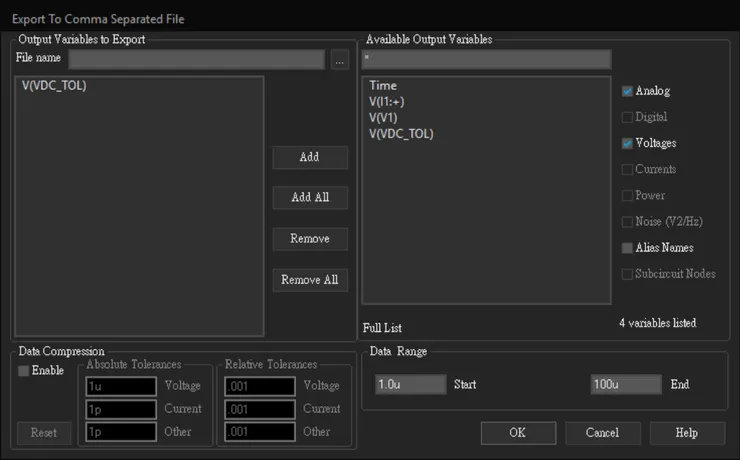Click relative tolerance Voltage field .001
Viewport: 740px width, 460px height.
click(x=260, y=386)
